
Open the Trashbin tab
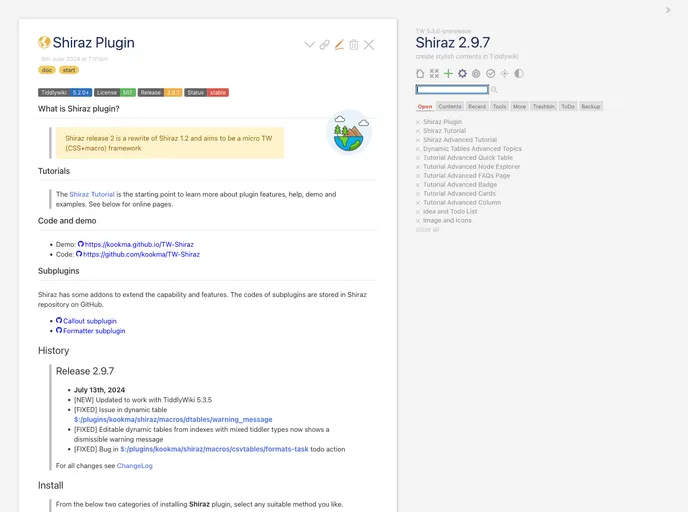tap(544, 107)
